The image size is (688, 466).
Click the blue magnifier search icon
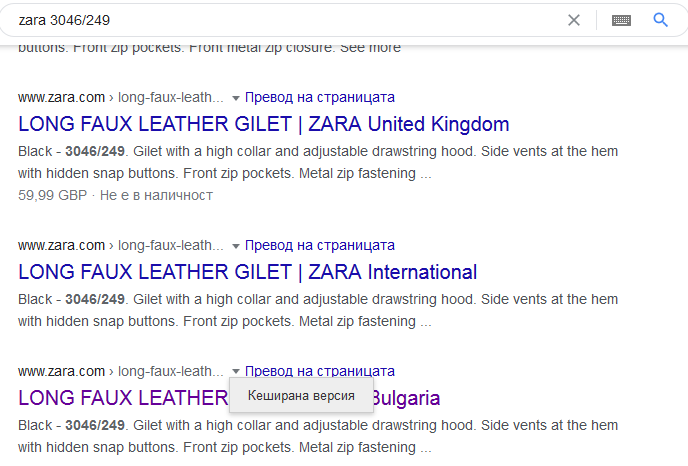coord(660,20)
